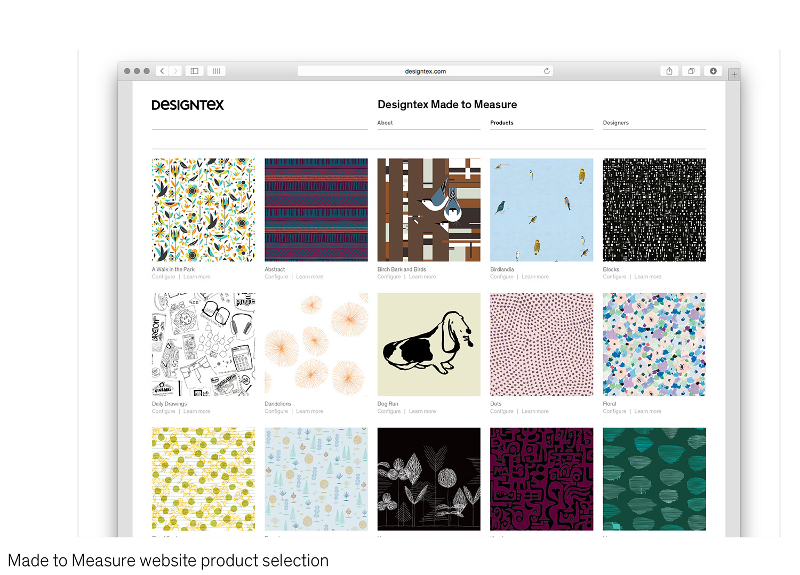
Task: Go back with the browser back arrow
Action: tap(162, 71)
